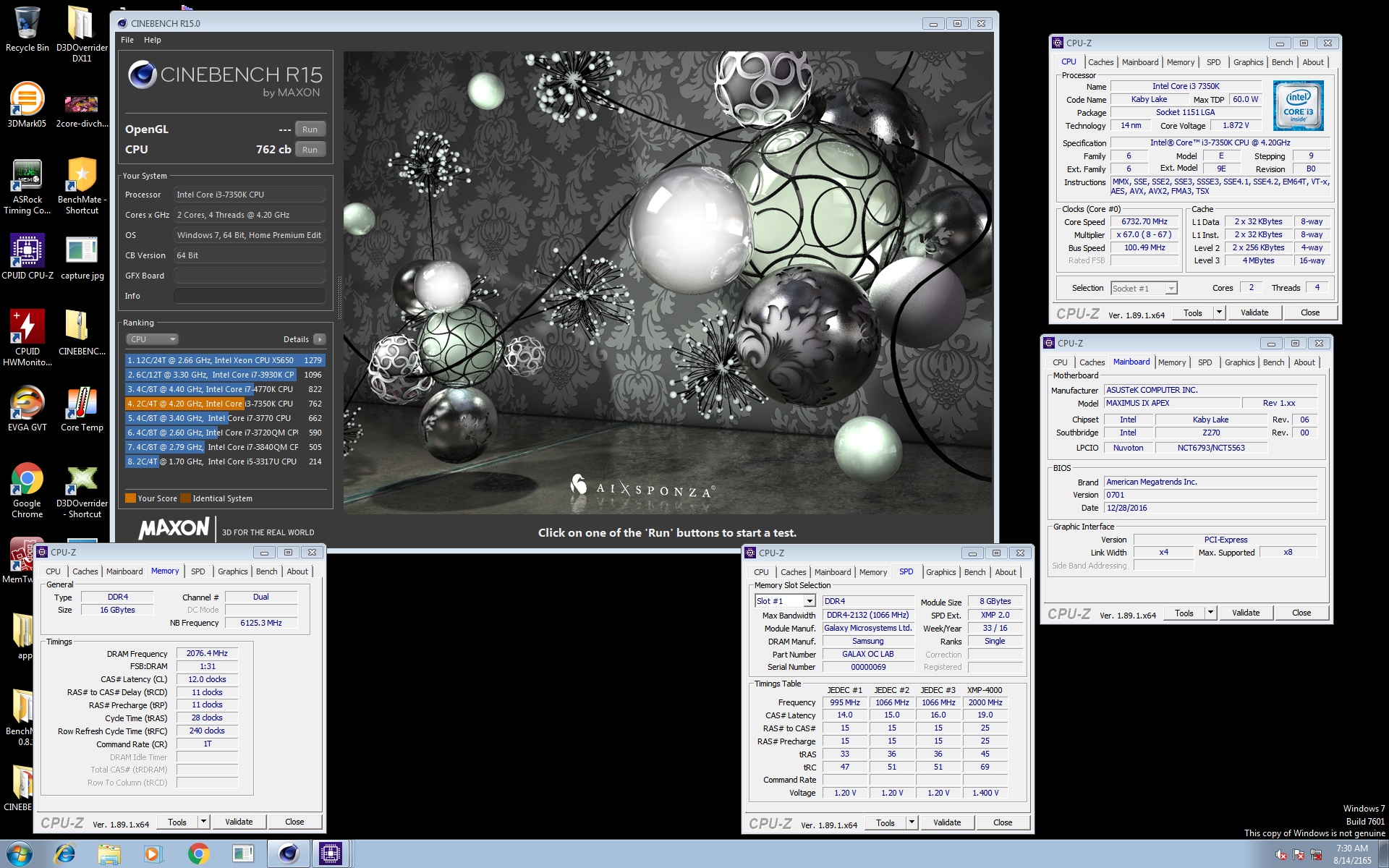Screen dimensions: 1389x868
Task: Launch the BenchMate Shortcut icon
Action: click(x=82, y=187)
